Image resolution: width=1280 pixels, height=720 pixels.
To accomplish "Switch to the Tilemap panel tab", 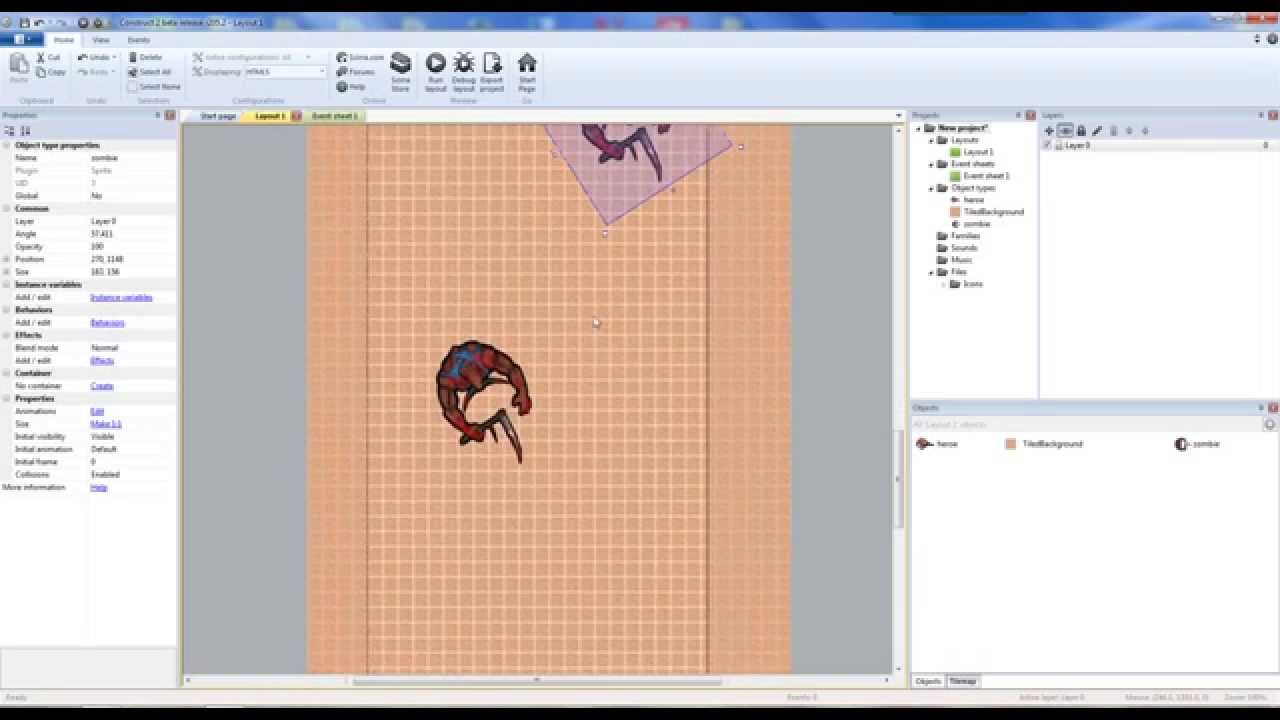I will pos(963,681).
